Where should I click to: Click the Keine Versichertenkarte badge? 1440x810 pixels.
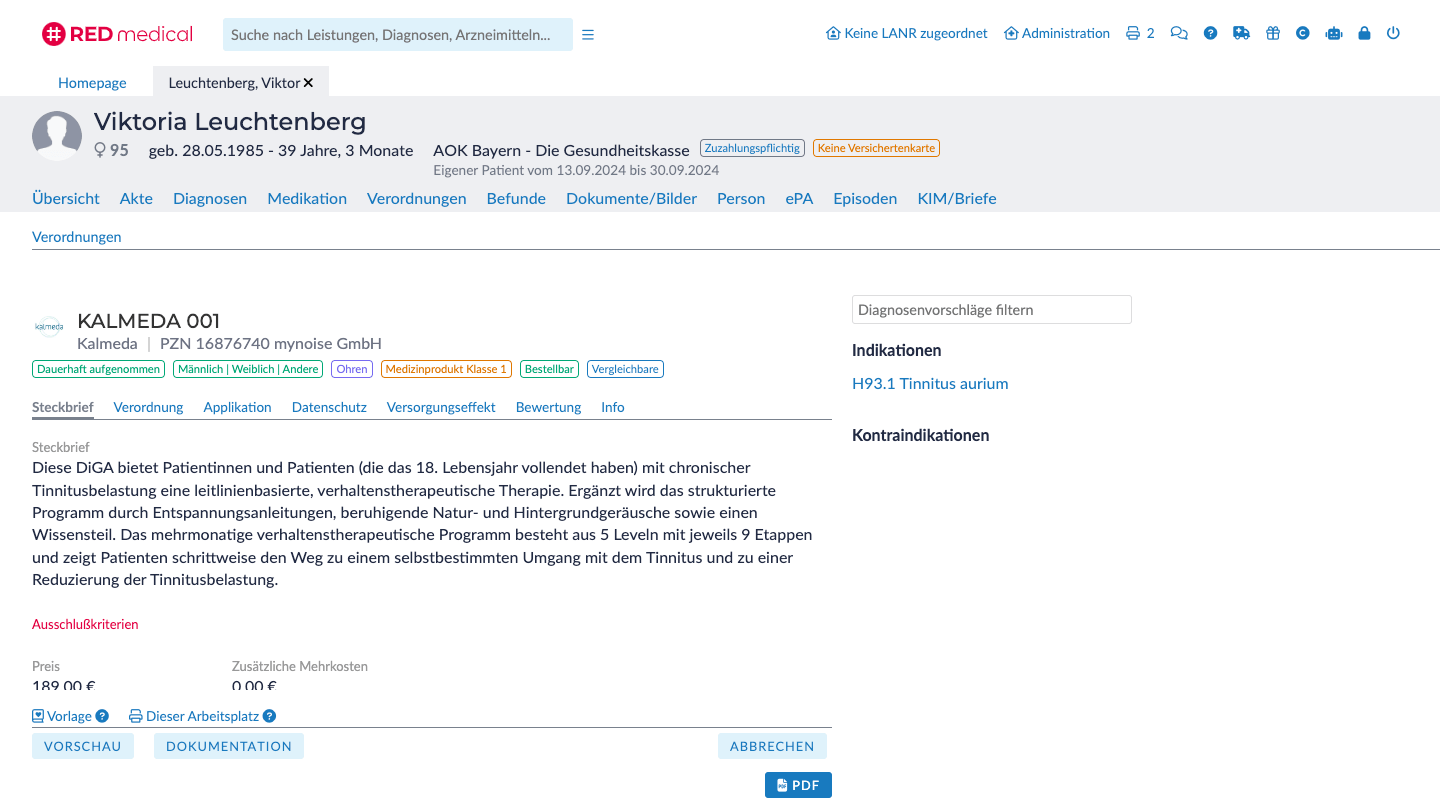(x=876, y=148)
